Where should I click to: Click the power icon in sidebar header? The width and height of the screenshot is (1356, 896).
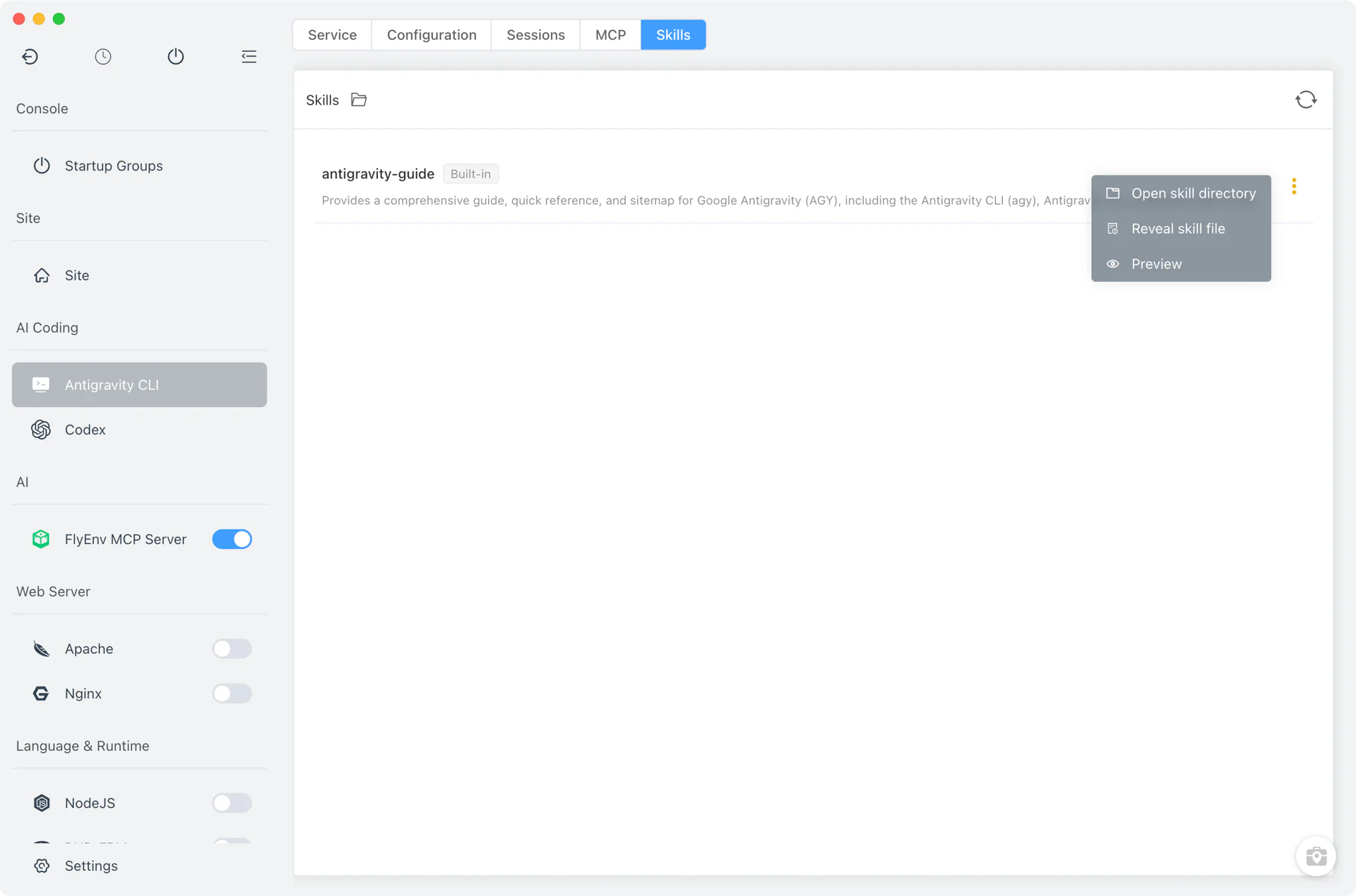(175, 57)
